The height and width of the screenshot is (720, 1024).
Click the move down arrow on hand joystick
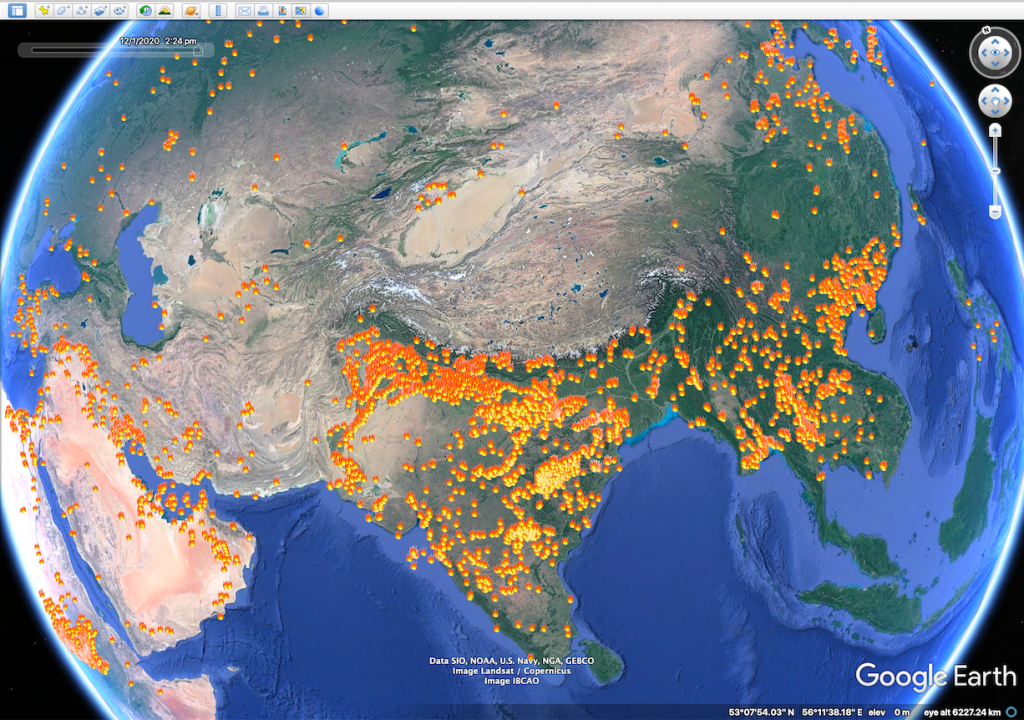(995, 112)
